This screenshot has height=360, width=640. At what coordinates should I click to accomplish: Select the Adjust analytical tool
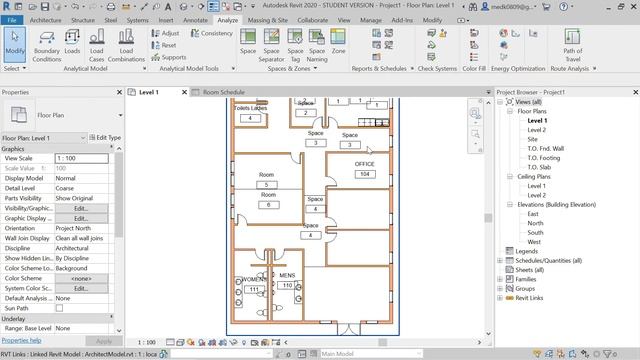click(165, 33)
